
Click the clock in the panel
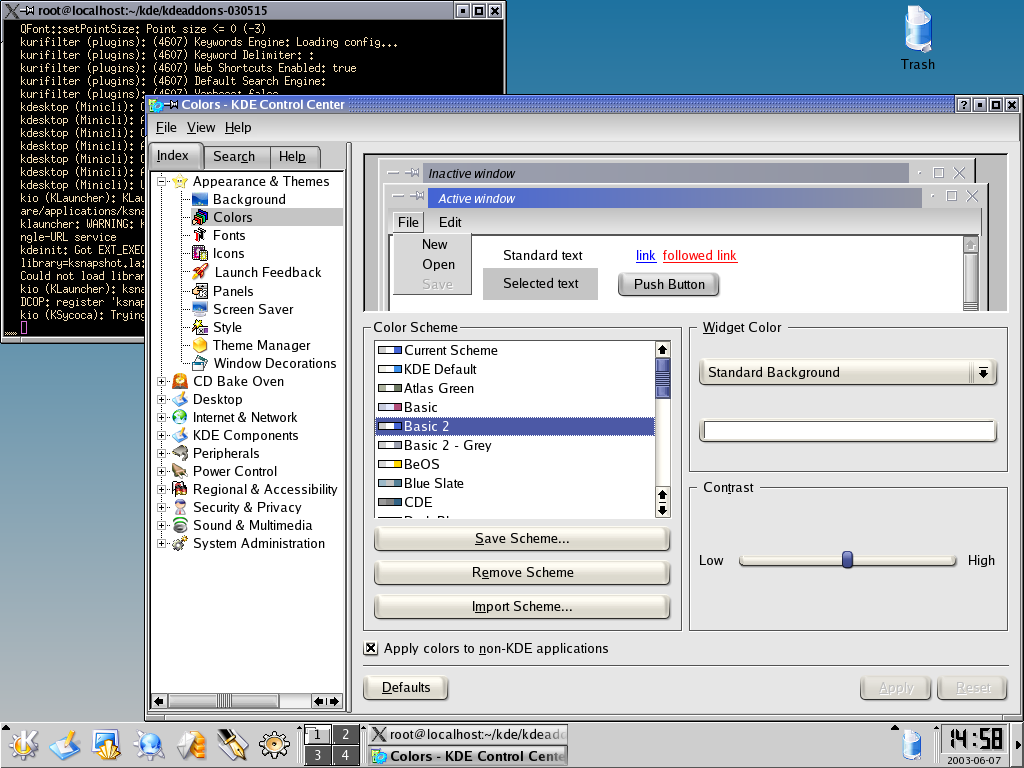point(976,739)
